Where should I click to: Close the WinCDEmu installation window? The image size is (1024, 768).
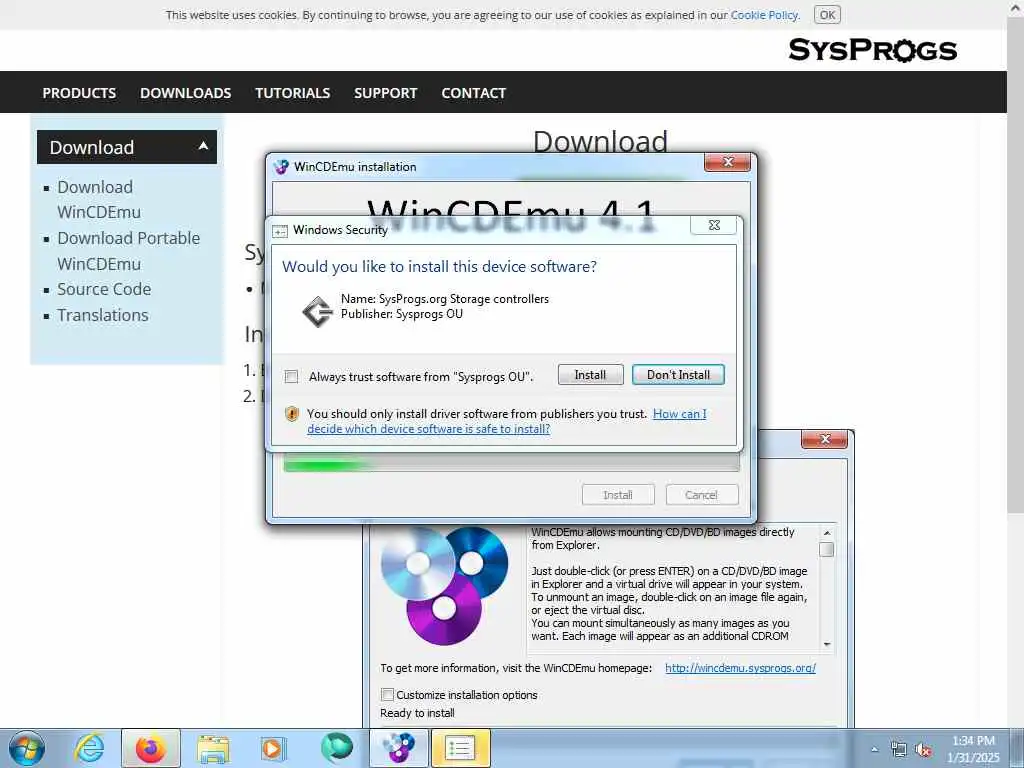click(x=728, y=162)
